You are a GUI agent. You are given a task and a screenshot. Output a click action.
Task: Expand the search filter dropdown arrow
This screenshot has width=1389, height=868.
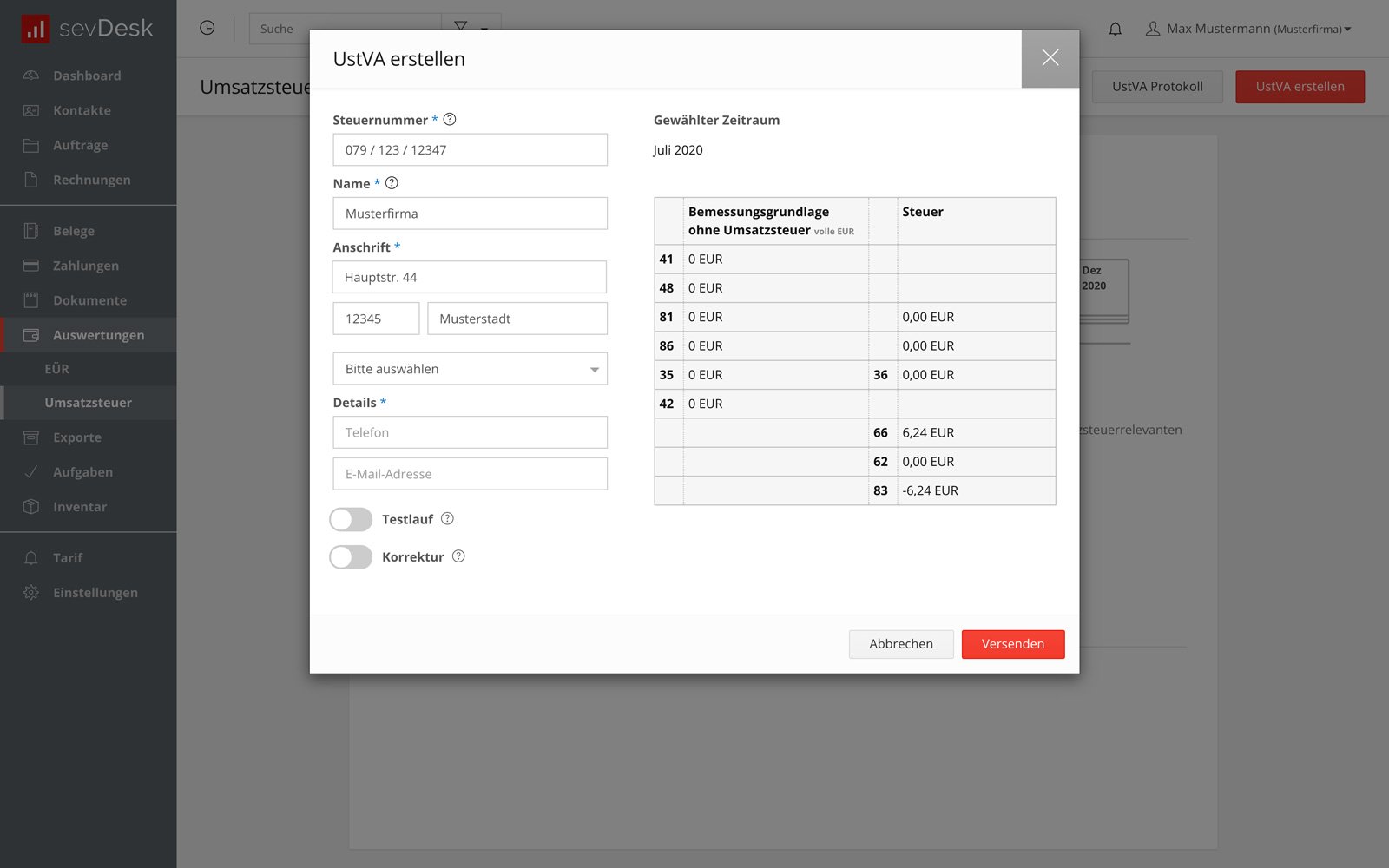[x=484, y=29]
